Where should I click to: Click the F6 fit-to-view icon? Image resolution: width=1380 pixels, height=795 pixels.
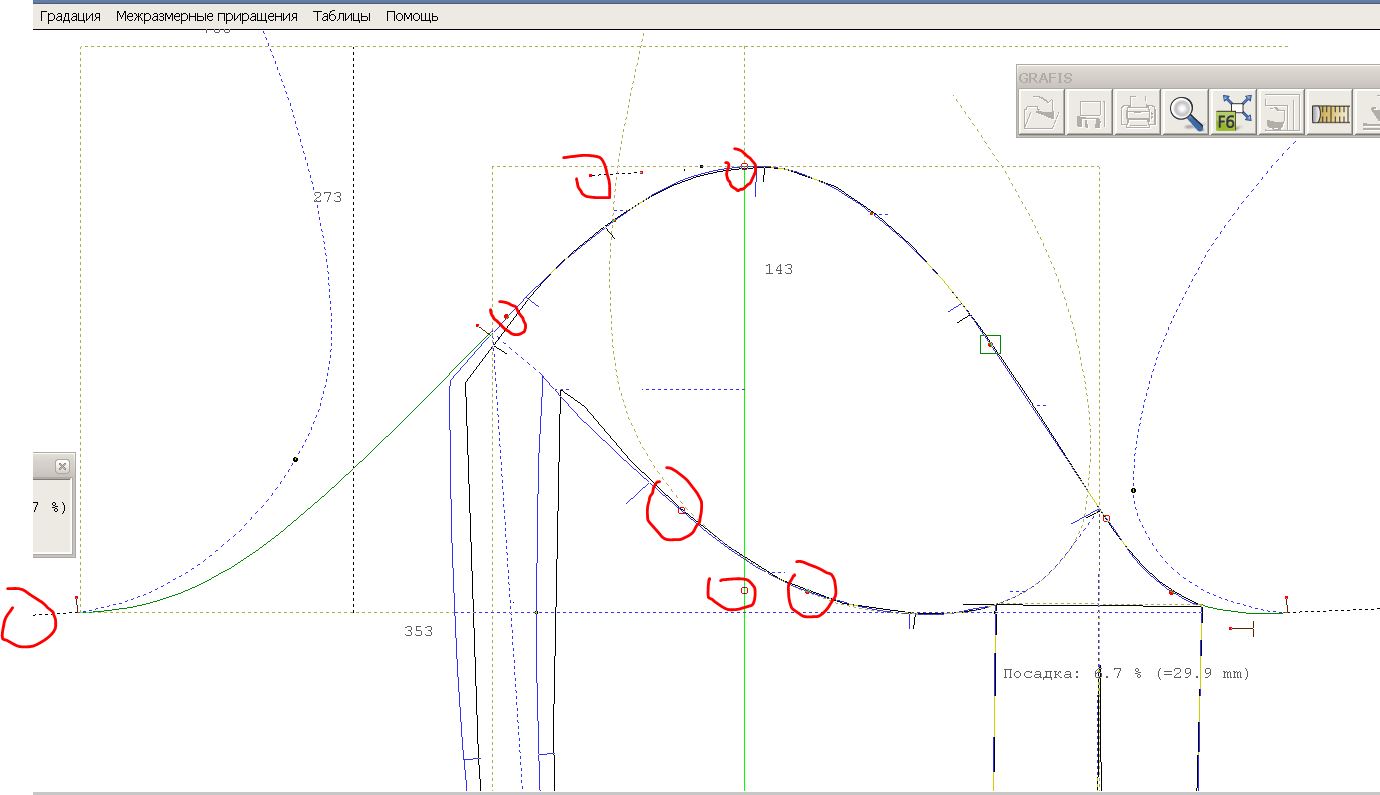click(1234, 112)
